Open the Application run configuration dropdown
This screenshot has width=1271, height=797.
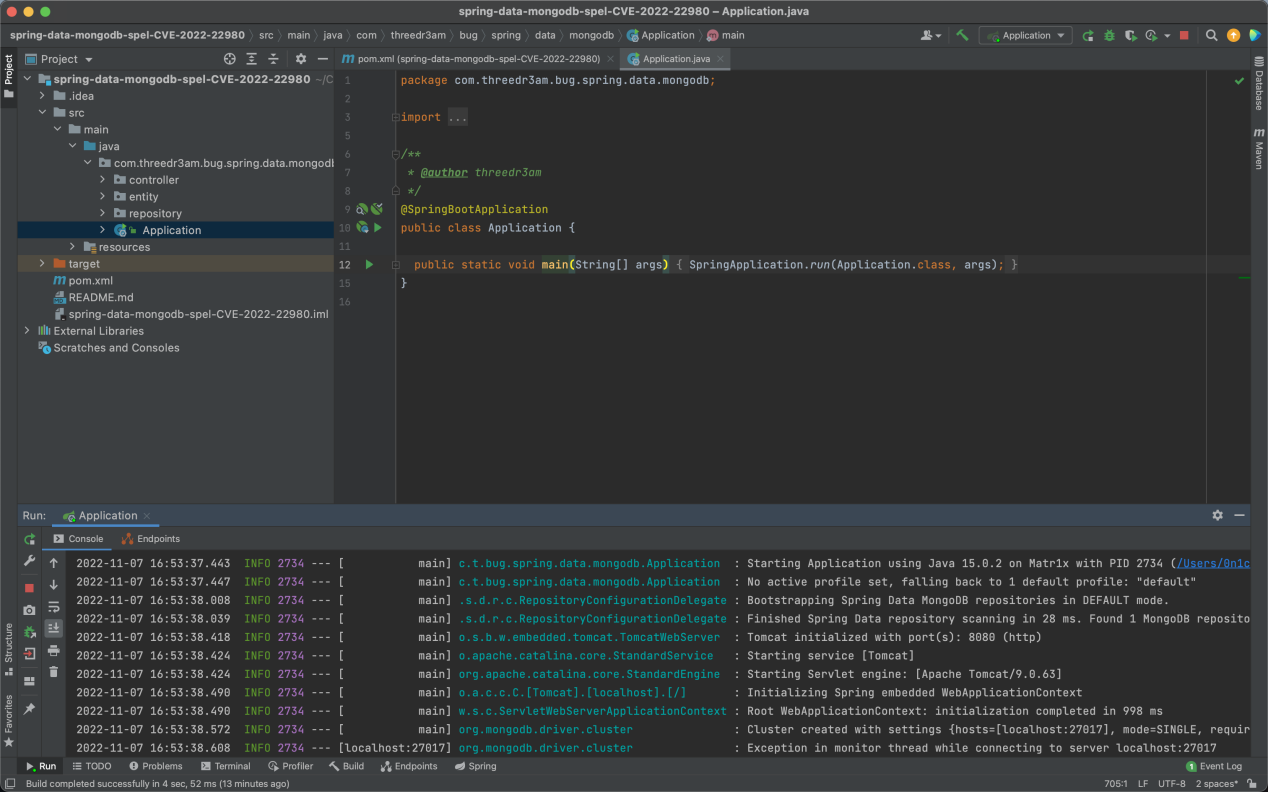[1025, 35]
